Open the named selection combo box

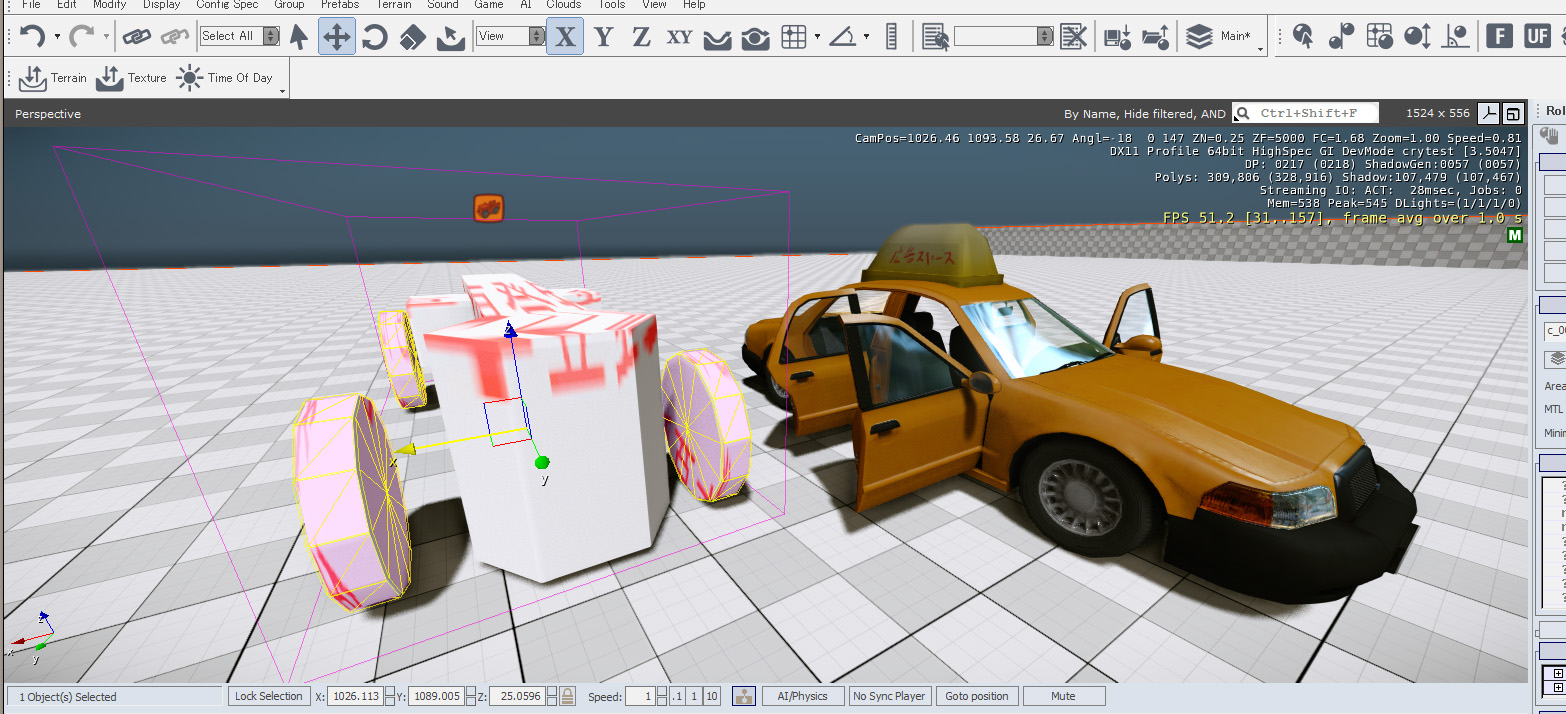click(x=1004, y=36)
